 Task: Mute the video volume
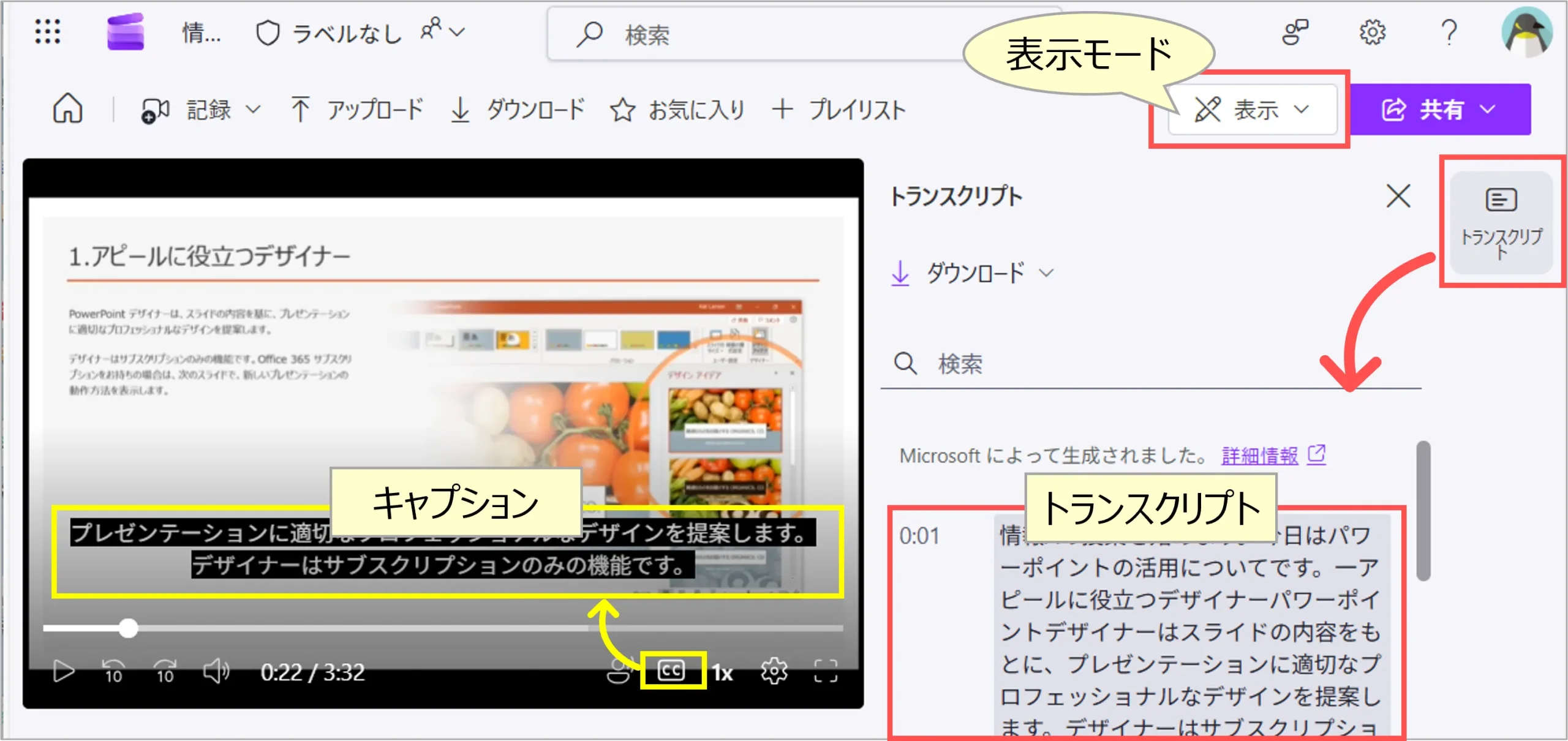pyautogui.click(x=216, y=672)
